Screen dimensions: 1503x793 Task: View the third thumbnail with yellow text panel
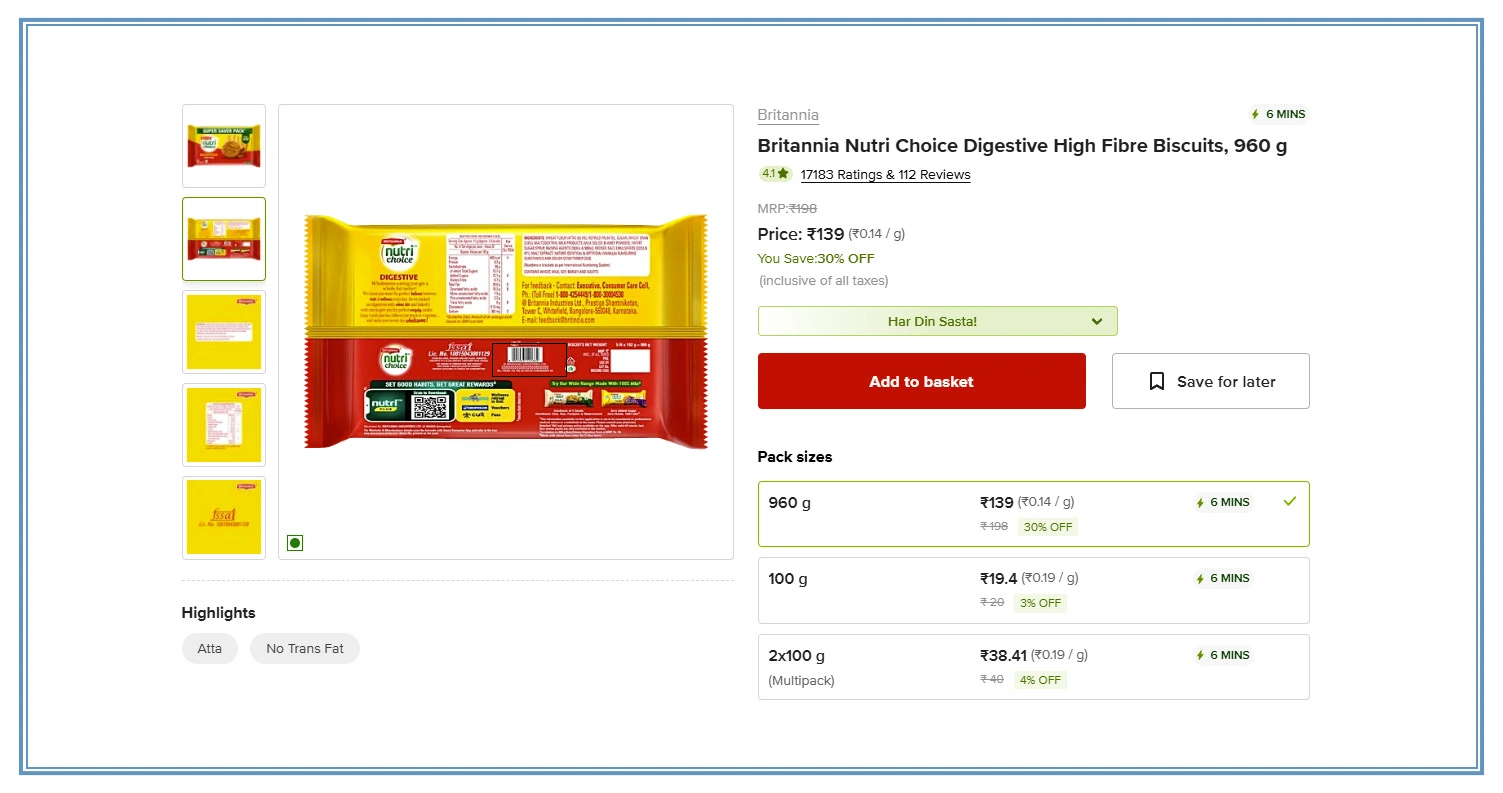(x=224, y=332)
